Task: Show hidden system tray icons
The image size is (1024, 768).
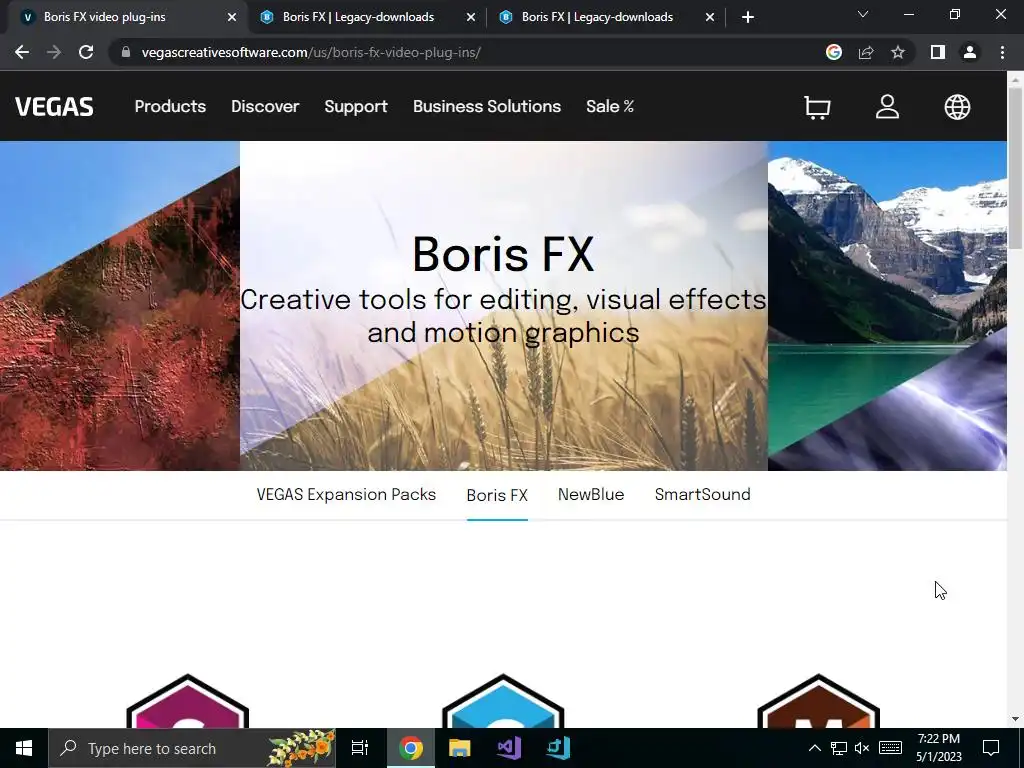Action: click(814, 748)
